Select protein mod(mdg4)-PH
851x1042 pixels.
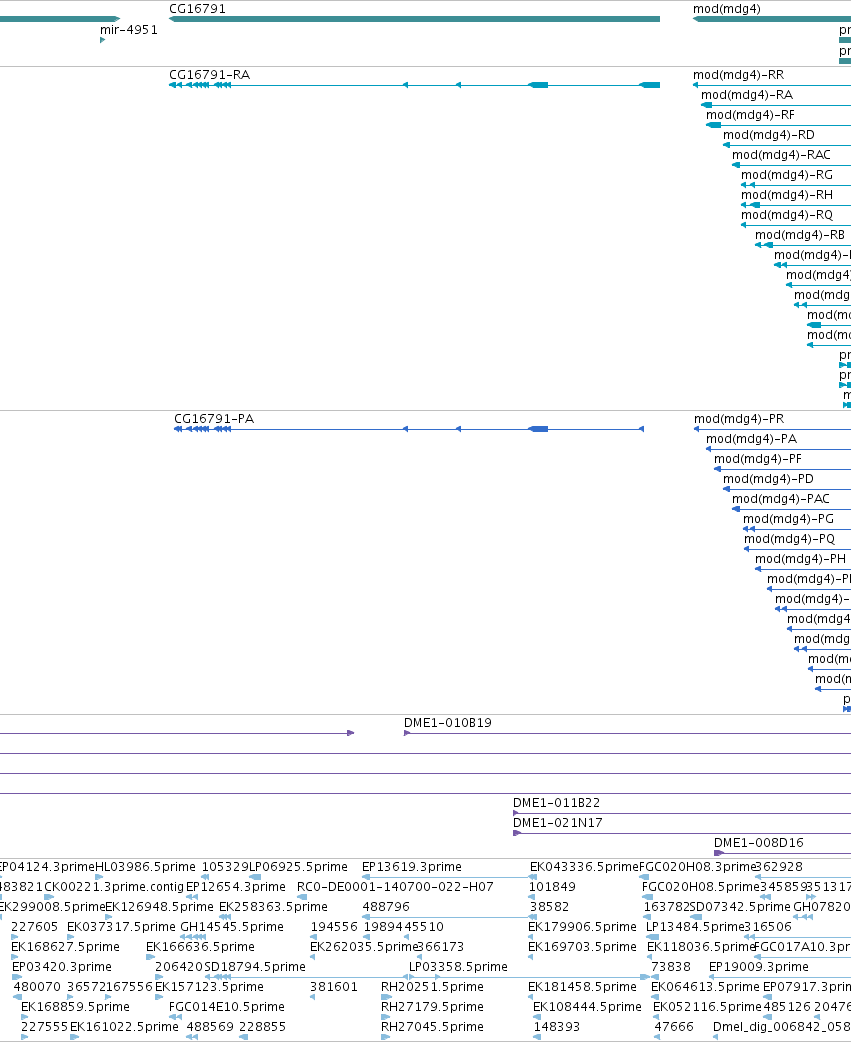click(801, 558)
